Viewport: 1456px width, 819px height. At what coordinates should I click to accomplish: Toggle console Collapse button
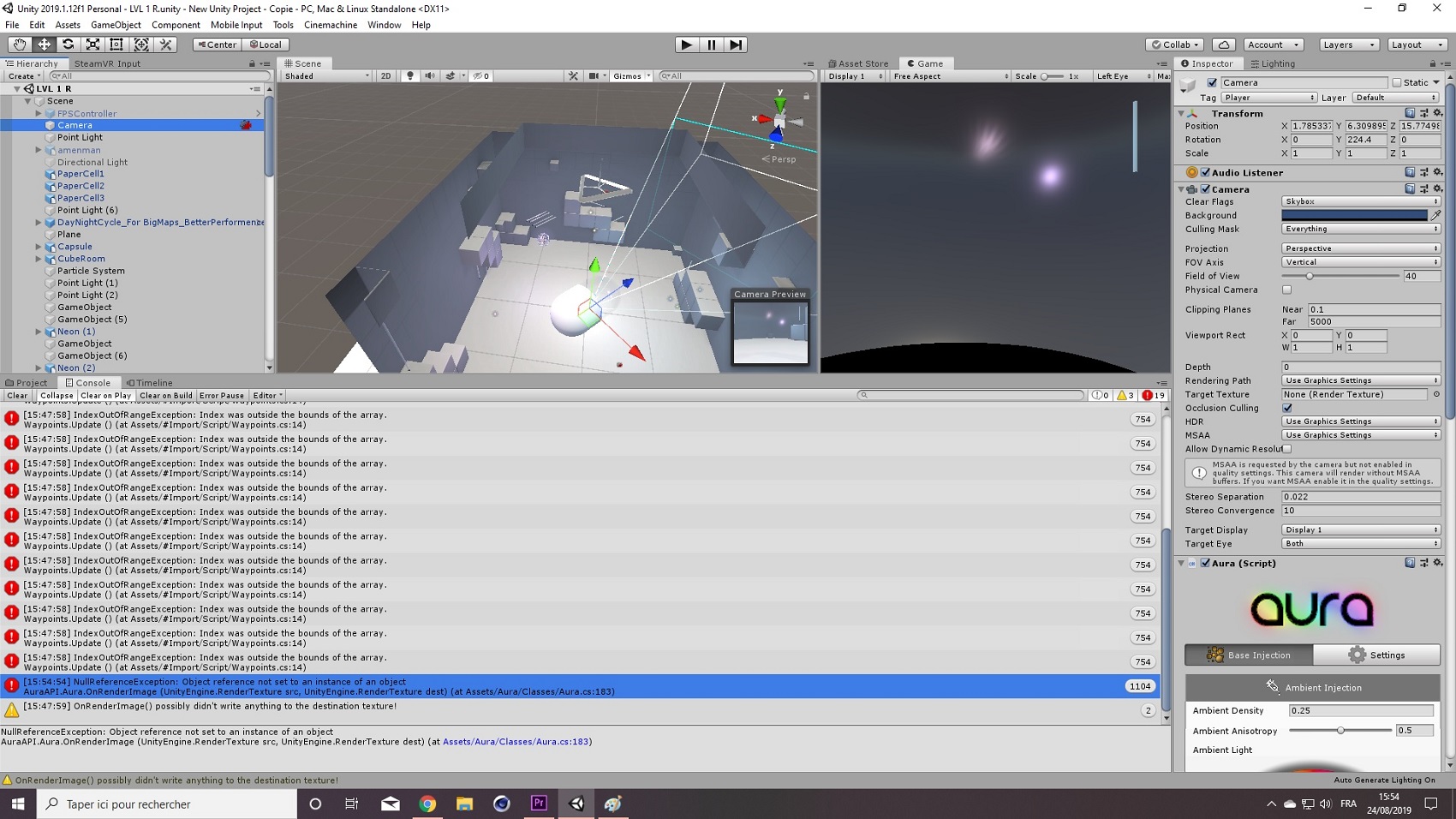coord(57,396)
